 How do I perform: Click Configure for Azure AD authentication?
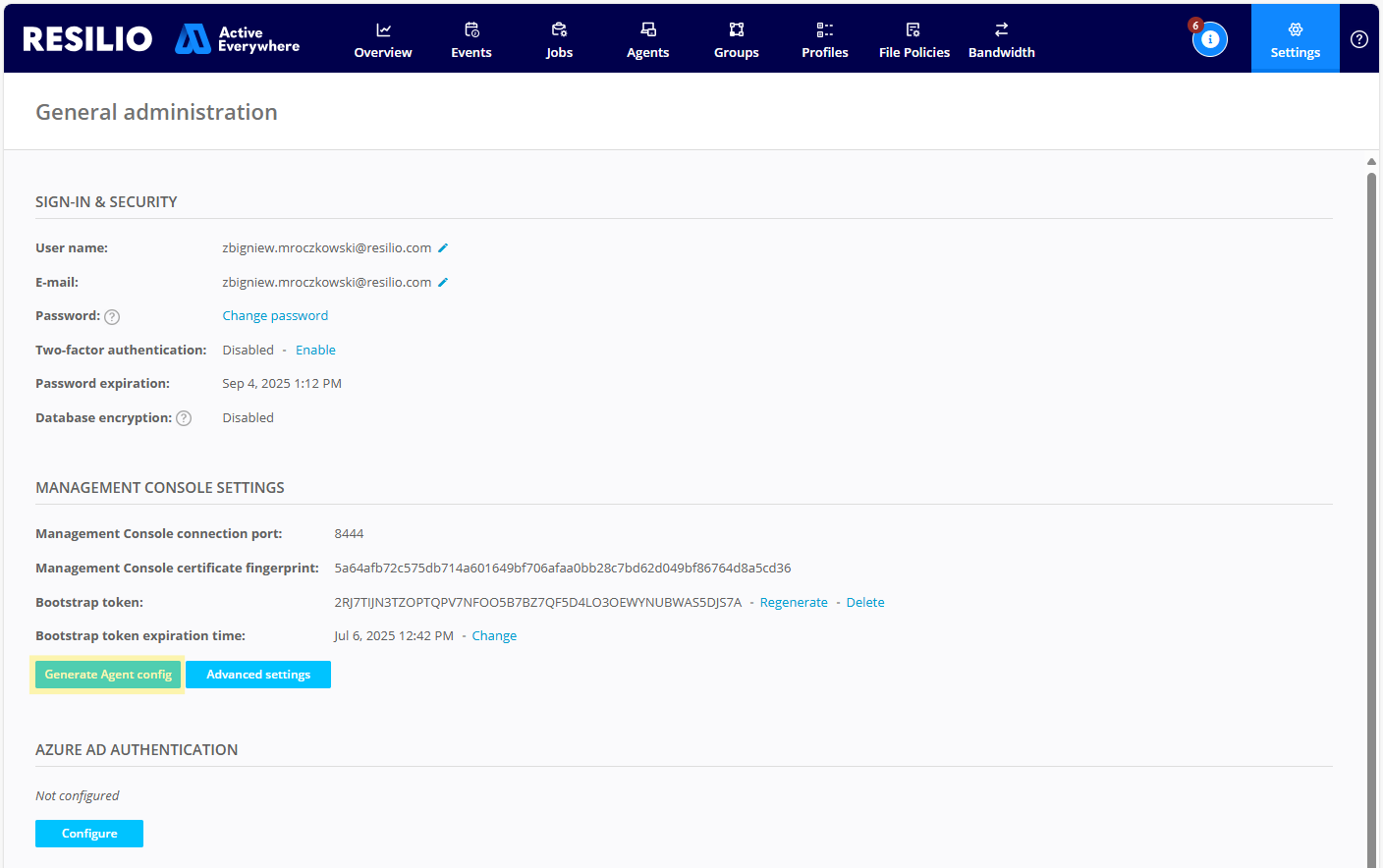89,834
